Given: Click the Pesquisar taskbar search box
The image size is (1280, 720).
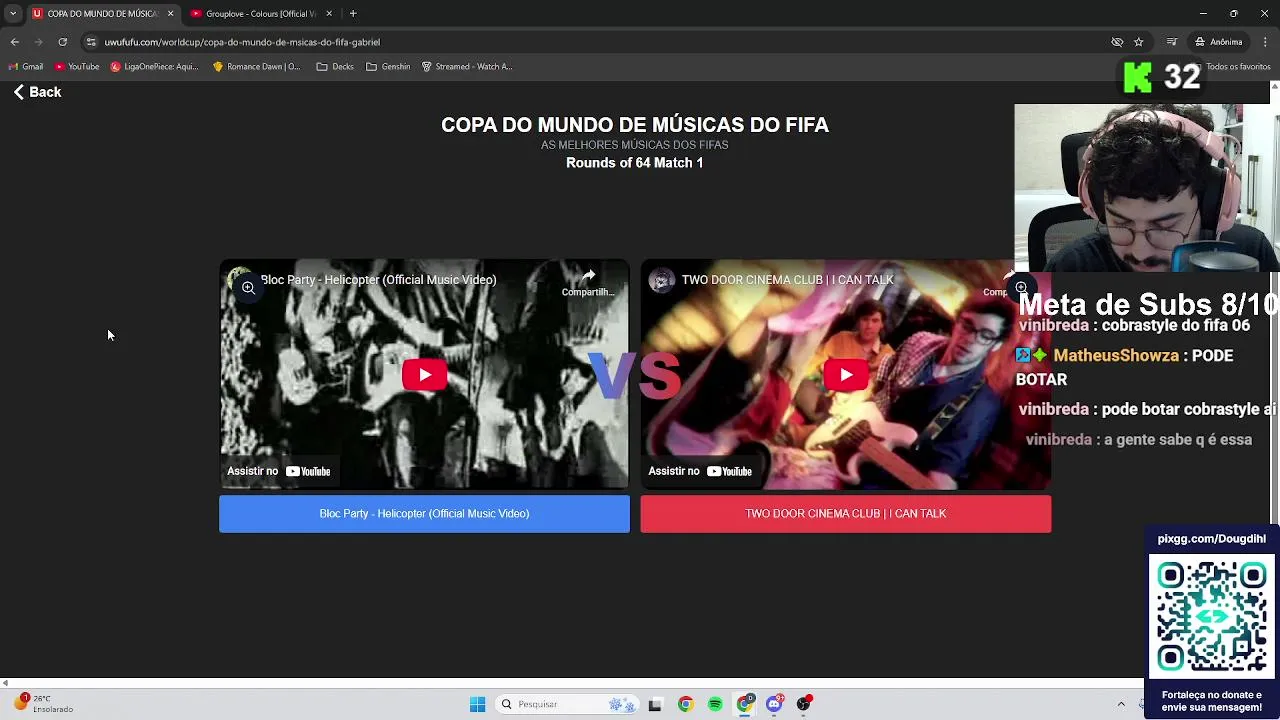Looking at the screenshot, I should 568,704.
